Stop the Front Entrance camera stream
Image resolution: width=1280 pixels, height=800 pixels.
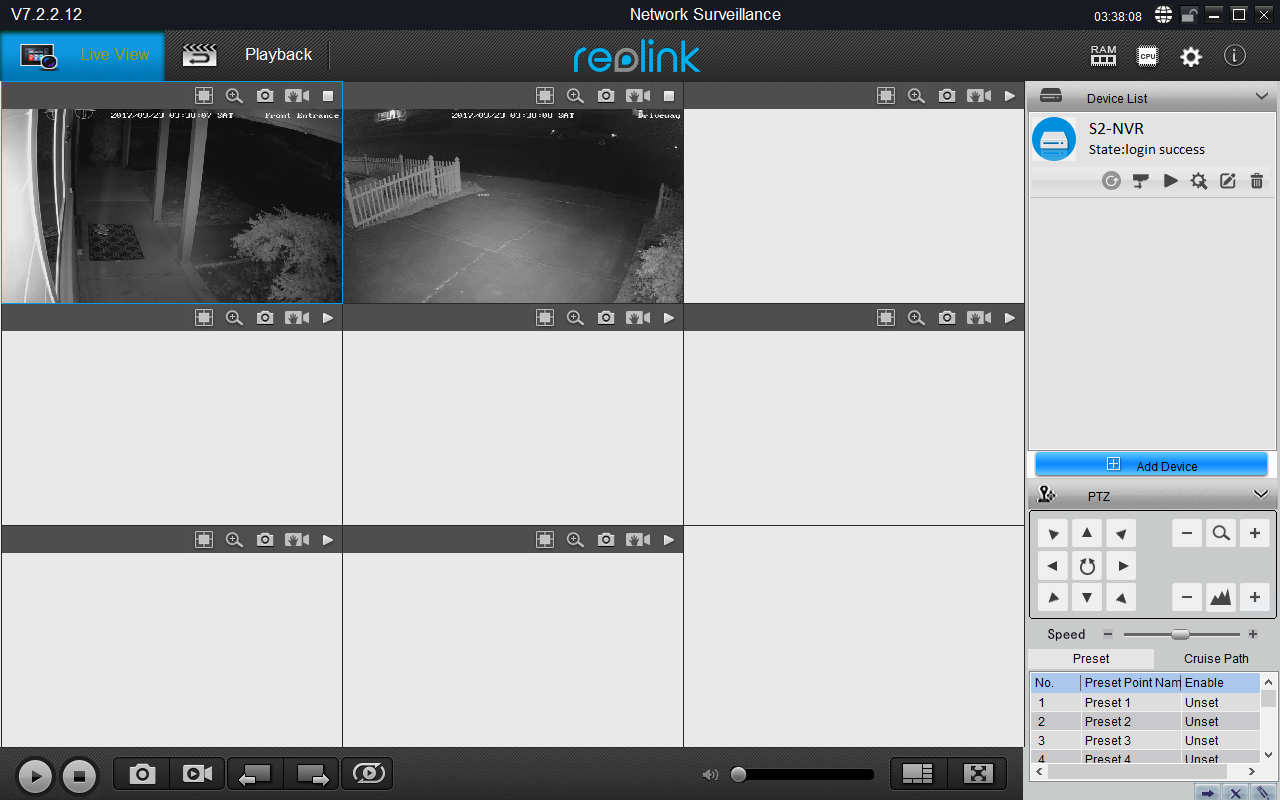pyautogui.click(x=328, y=96)
